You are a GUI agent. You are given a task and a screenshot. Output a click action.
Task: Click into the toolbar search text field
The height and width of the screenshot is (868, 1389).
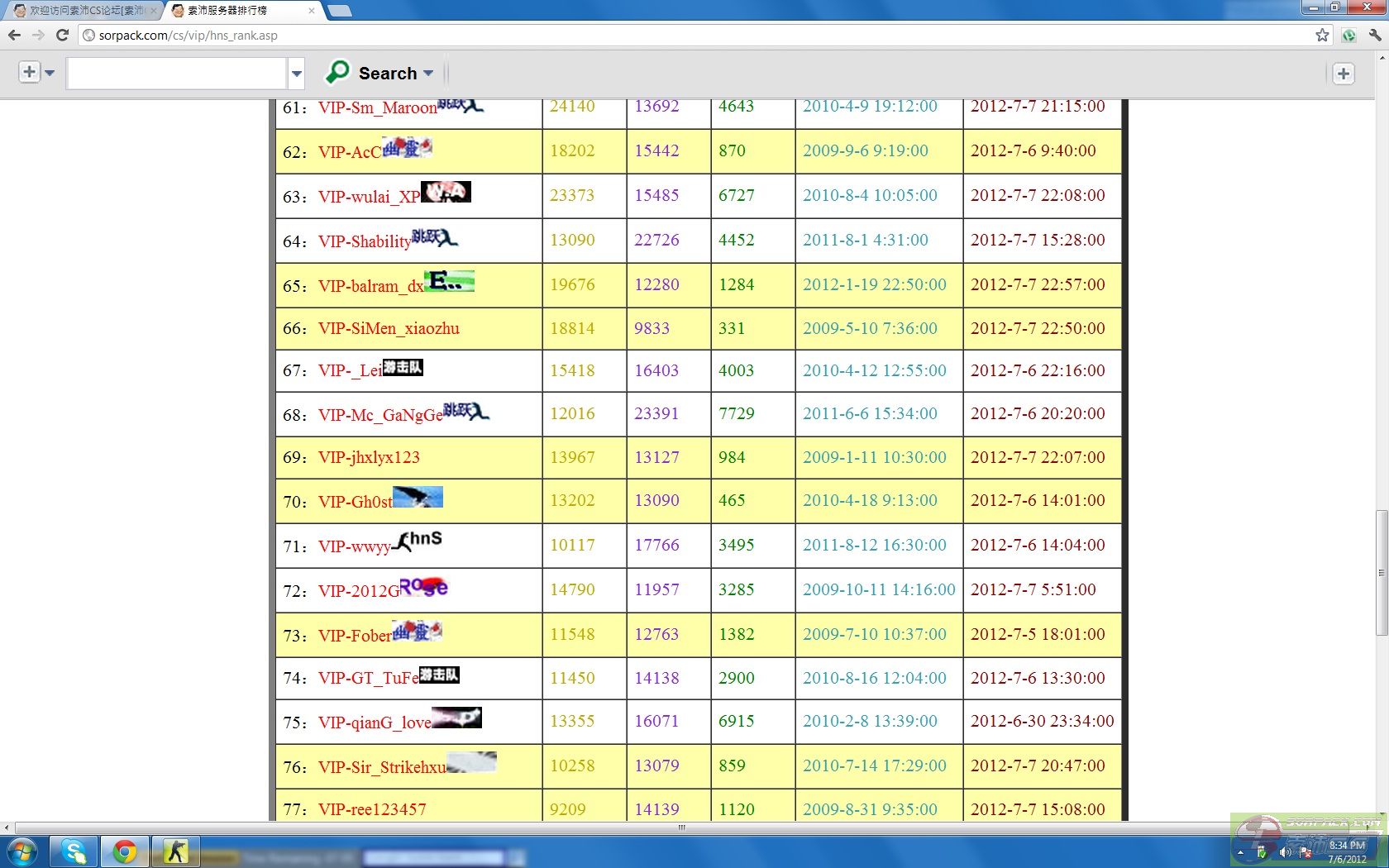176,74
